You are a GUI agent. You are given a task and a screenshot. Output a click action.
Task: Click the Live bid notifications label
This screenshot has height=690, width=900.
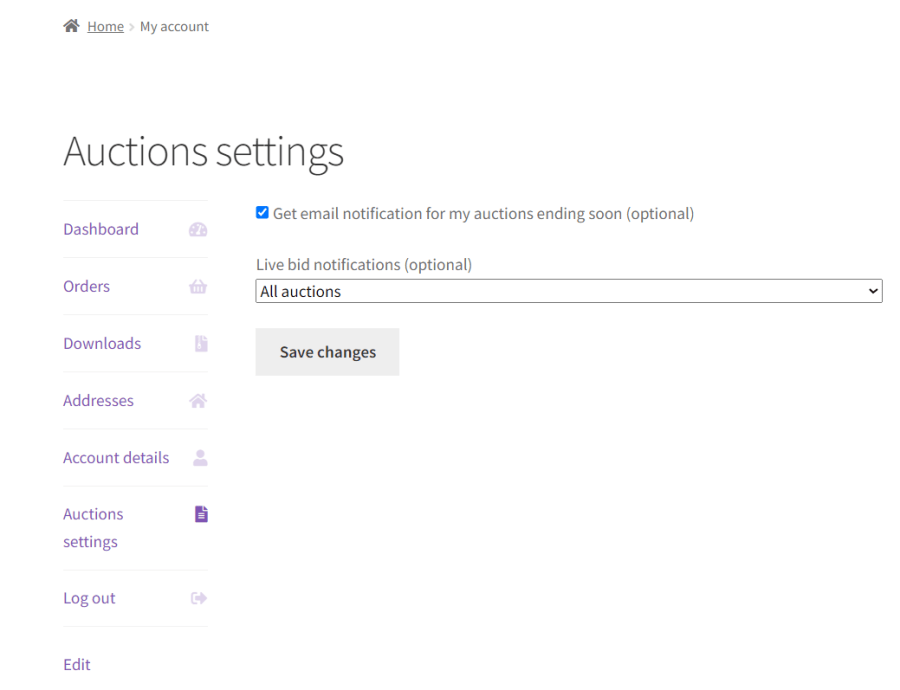pos(364,265)
